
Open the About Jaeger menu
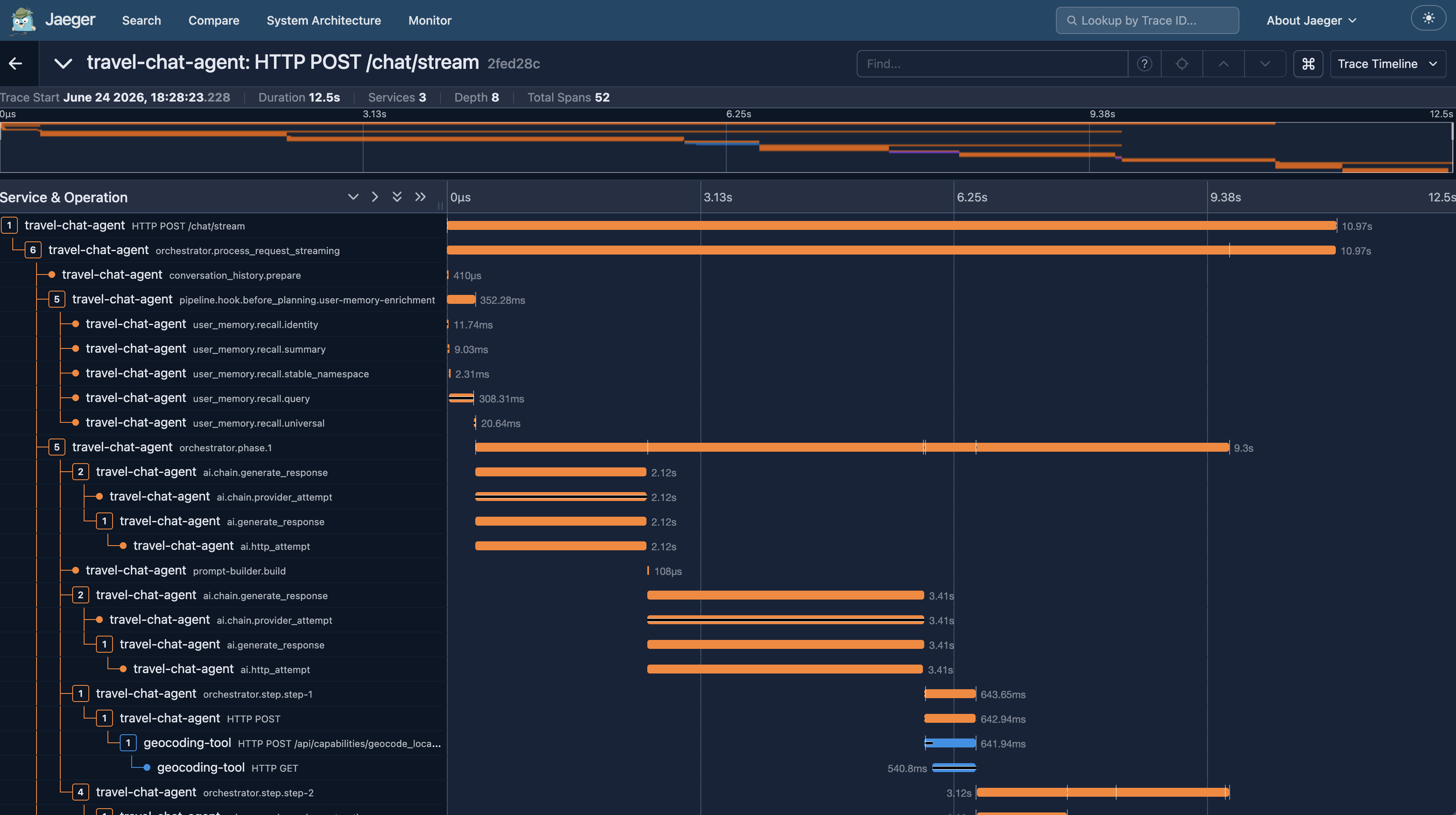pos(1311,20)
